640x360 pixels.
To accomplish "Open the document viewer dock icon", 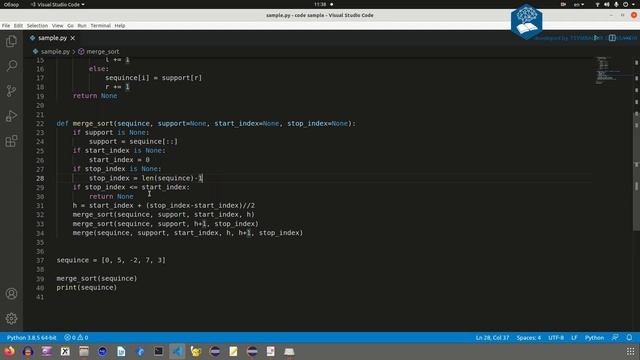I will tap(271, 351).
